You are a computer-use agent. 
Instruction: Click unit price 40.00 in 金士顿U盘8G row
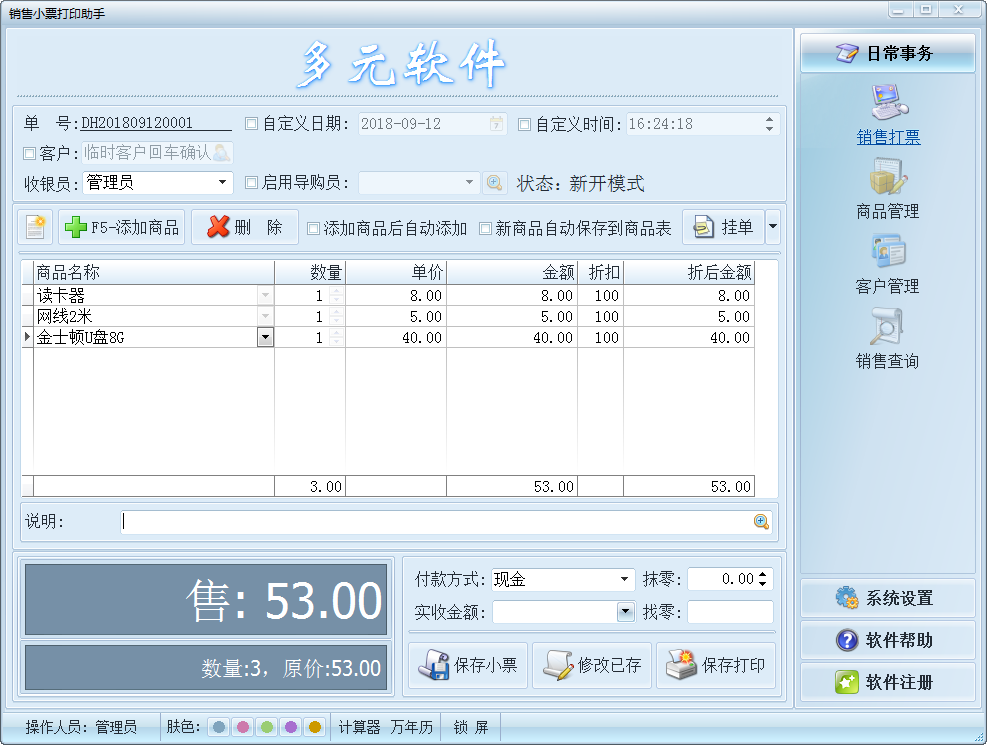[x=396, y=337]
